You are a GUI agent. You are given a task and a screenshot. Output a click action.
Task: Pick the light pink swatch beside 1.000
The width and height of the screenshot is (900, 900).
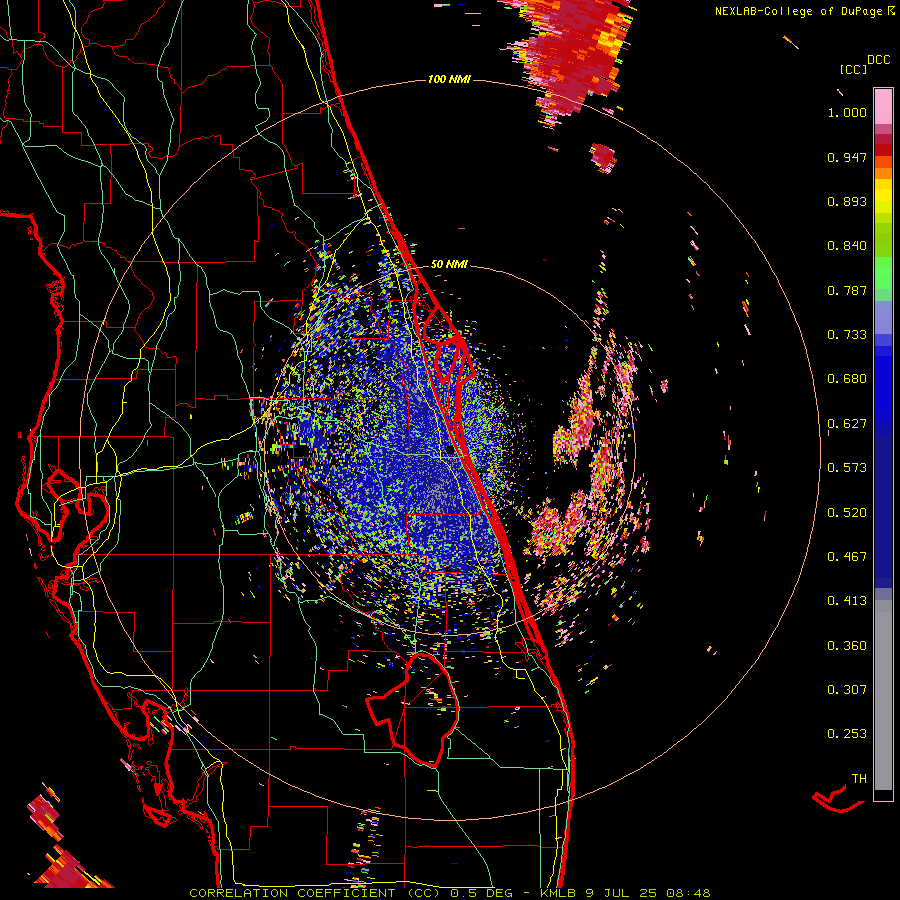pos(883,107)
